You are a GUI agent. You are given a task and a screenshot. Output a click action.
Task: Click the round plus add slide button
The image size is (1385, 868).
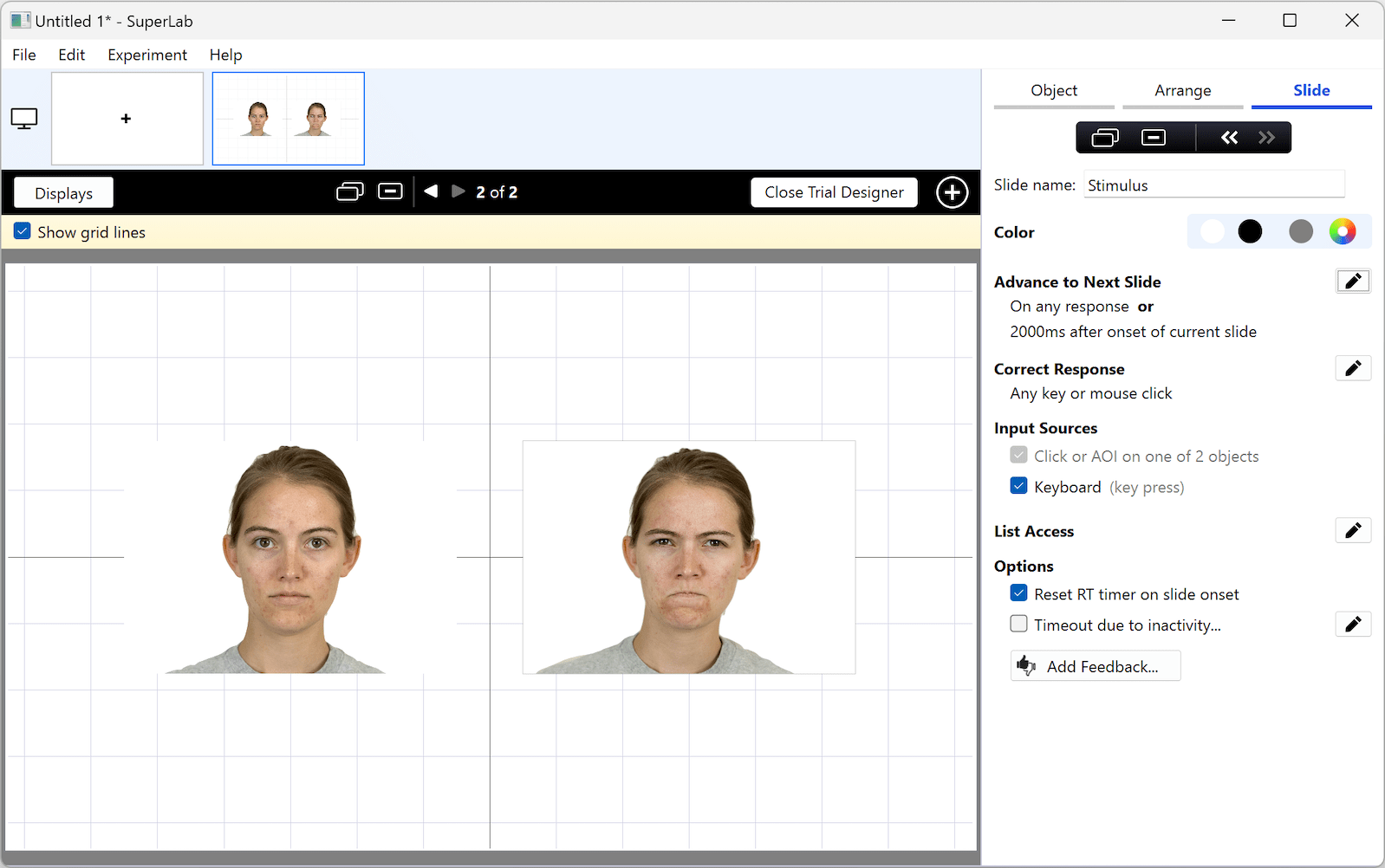[x=952, y=192]
